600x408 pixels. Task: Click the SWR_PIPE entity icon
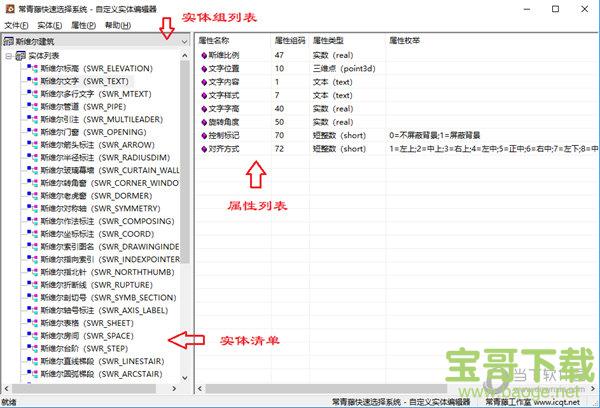(x=32, y=106)
